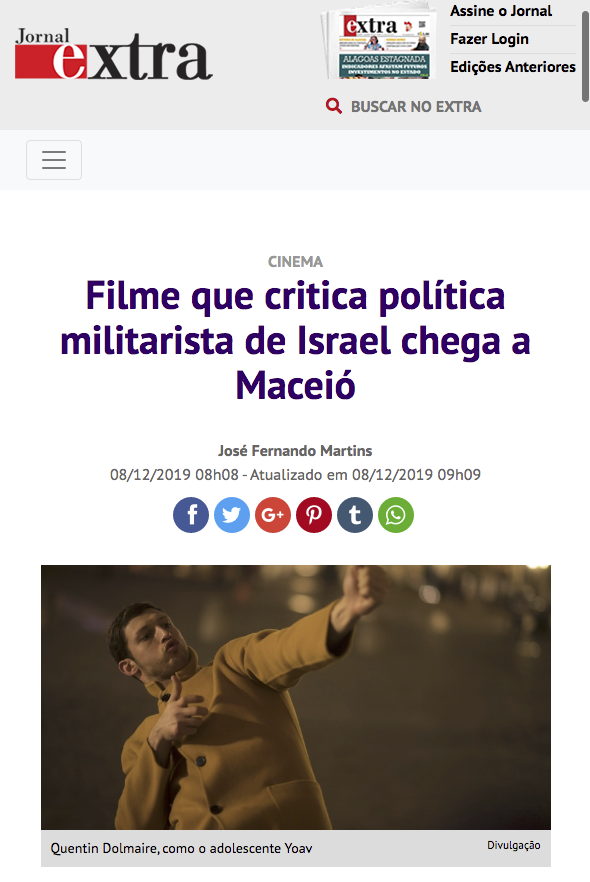Open the CINEMA category label
Screen dimensions: 590x882
[295, 262]
